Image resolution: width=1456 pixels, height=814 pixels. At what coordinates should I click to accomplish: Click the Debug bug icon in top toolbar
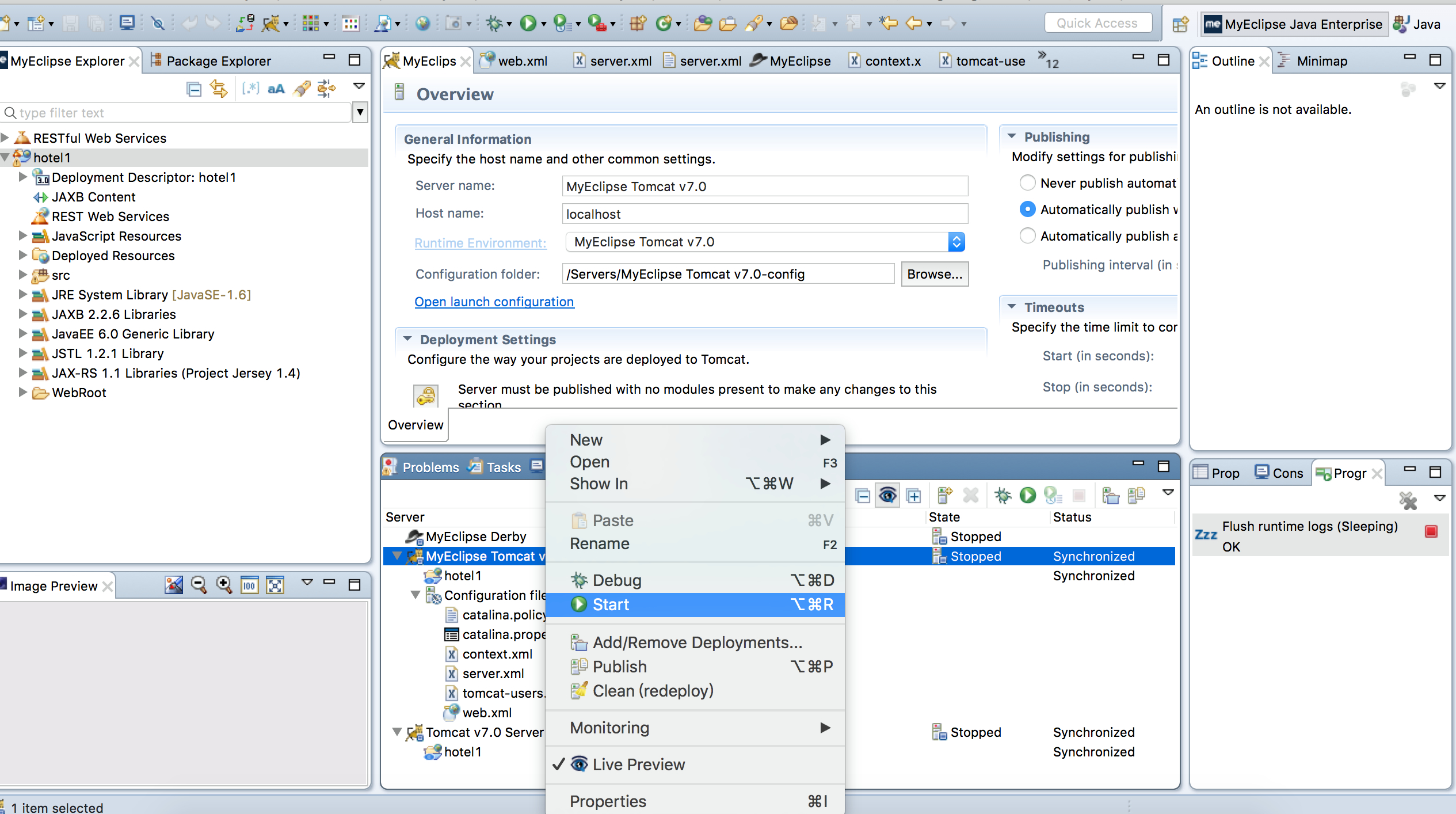tap(494, 23)
